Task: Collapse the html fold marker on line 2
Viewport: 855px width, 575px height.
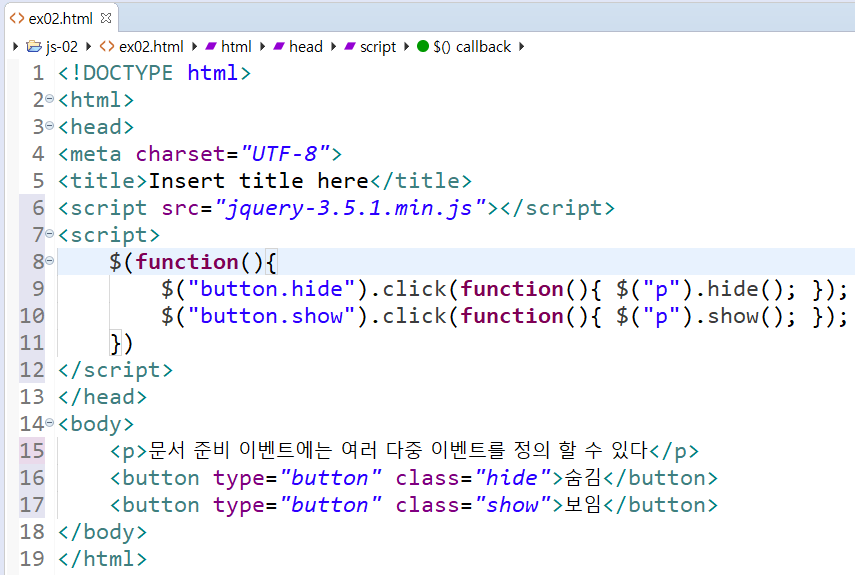Action: click(x=50, y=99)
